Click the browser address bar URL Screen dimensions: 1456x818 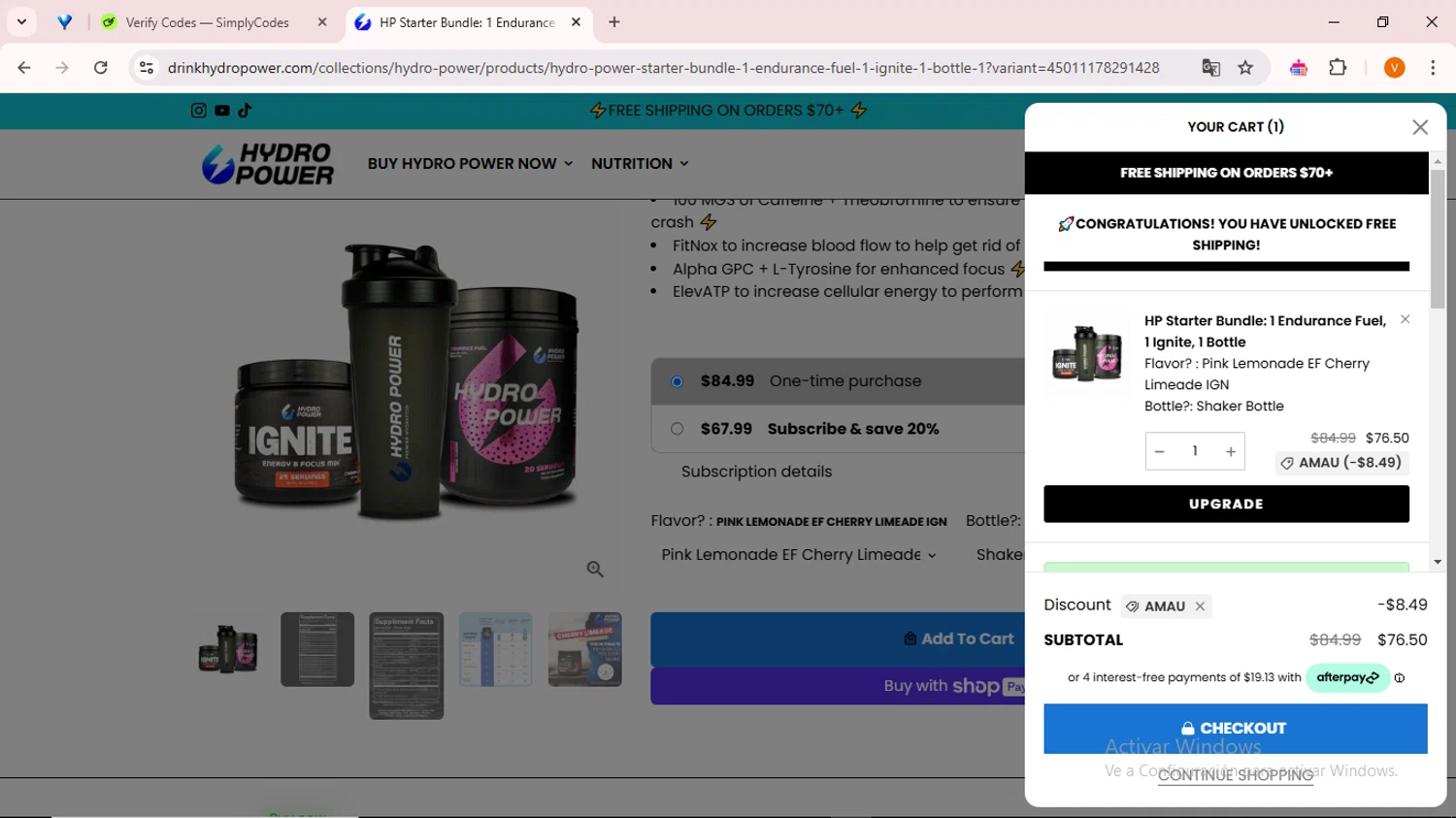663,68
